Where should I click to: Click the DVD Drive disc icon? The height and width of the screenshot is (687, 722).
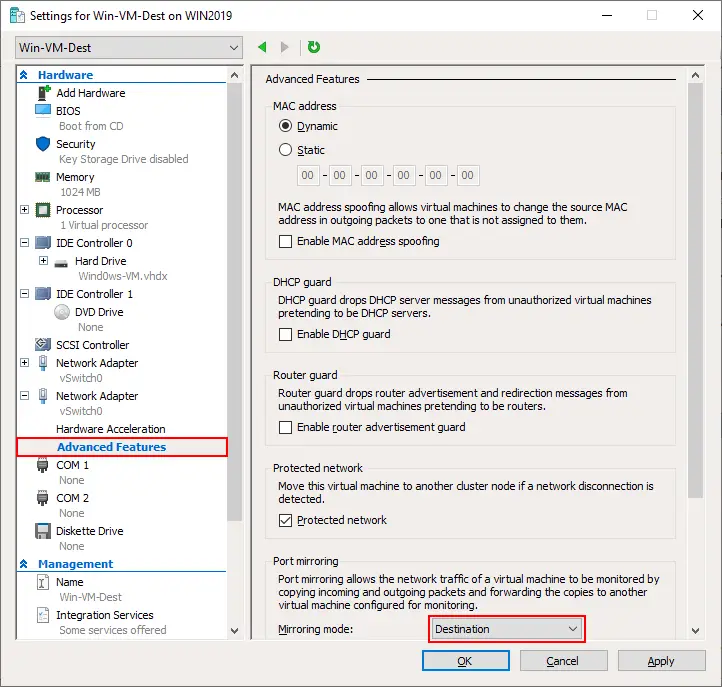click(x=62, y=312)
